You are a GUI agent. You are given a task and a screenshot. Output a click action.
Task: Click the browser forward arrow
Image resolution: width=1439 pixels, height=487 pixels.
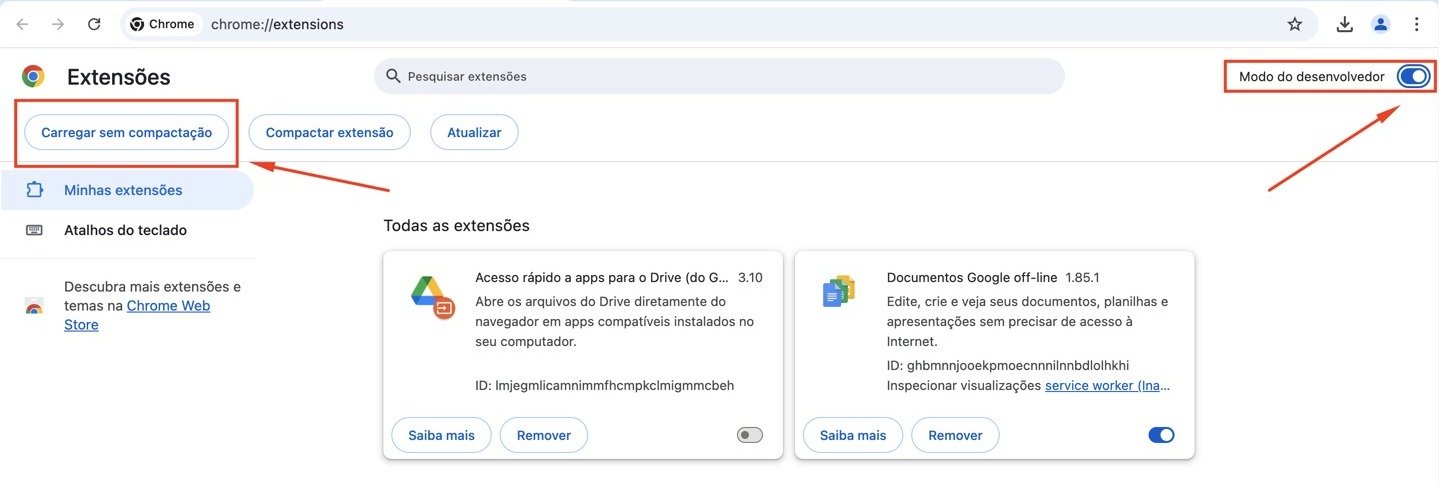58,24
